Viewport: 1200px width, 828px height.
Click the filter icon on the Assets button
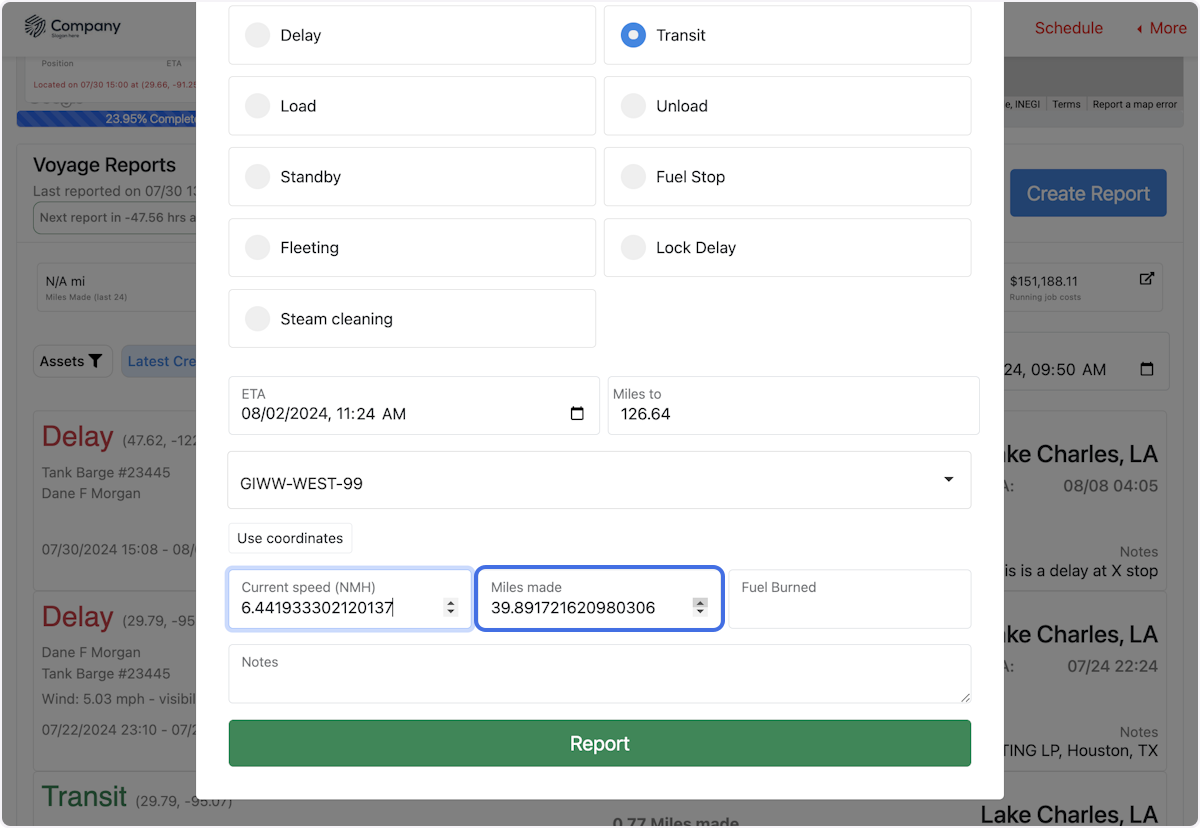(x=93, y=361)
